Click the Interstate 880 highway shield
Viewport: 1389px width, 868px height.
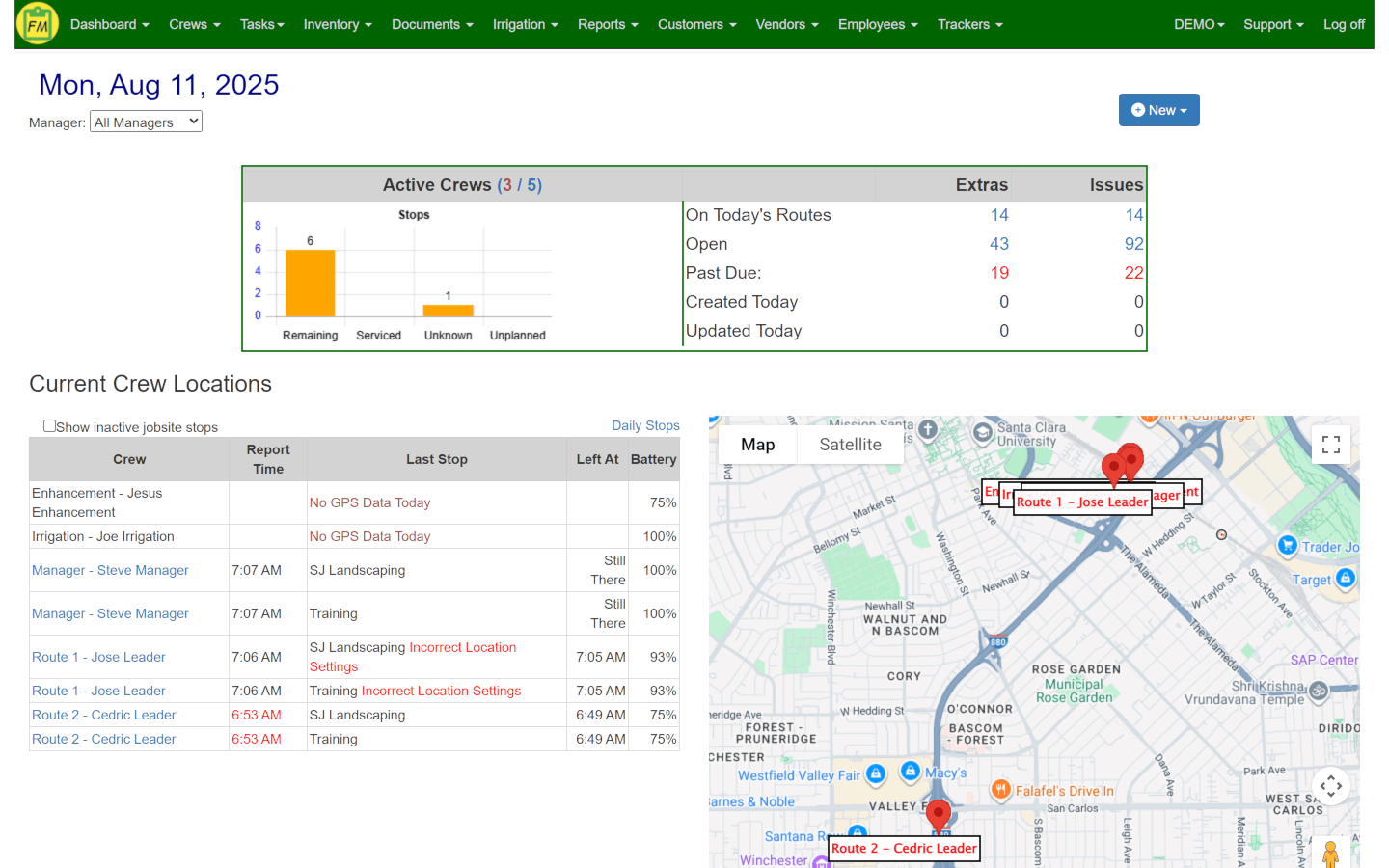tap(997, 641)
